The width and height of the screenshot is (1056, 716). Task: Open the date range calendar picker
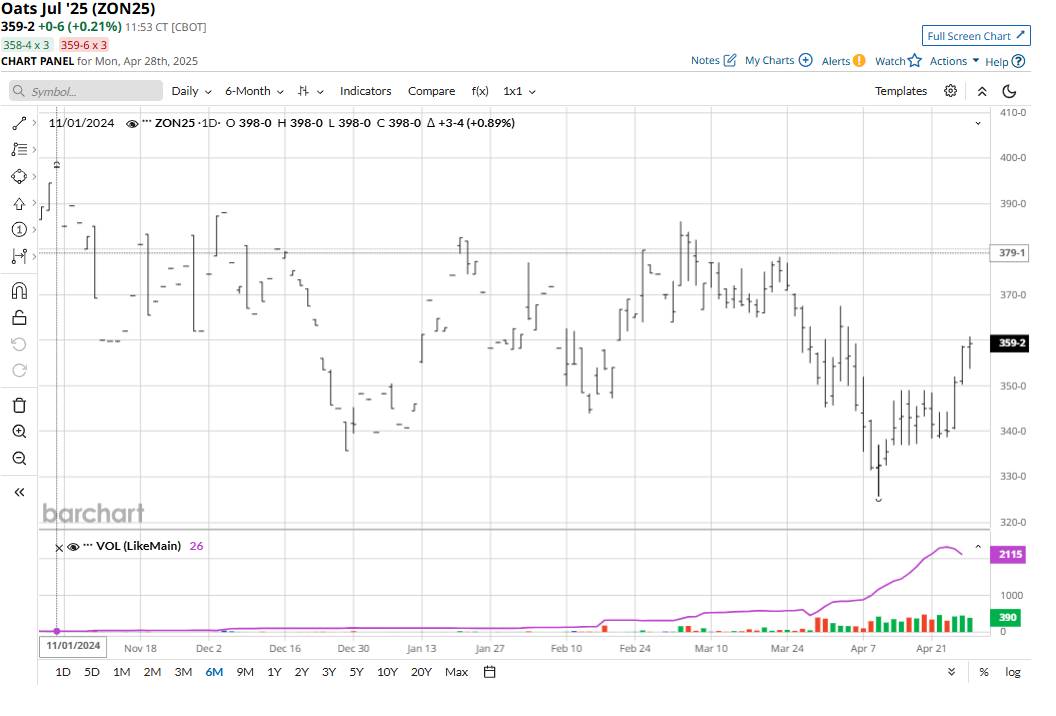490,672
